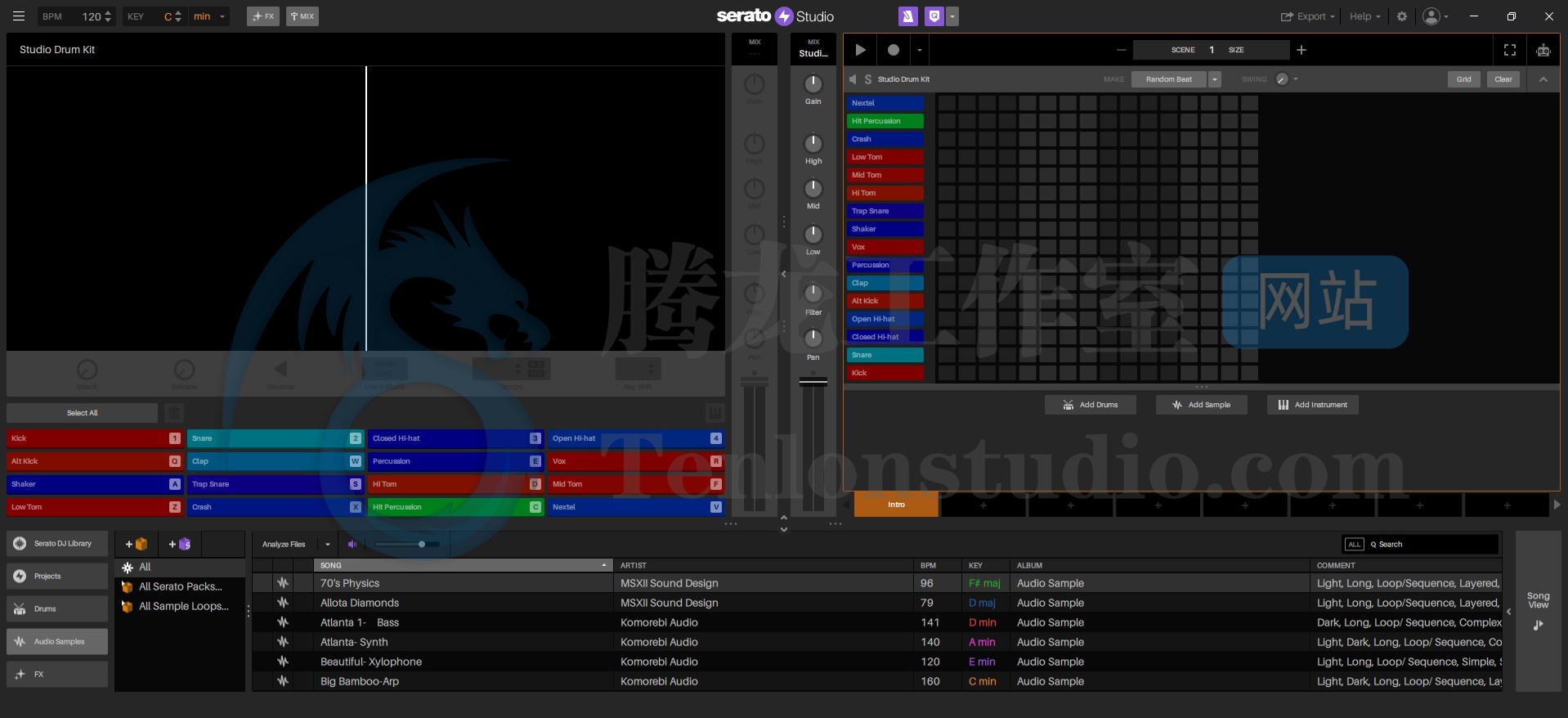The height and width of the screenshot is (718, 1568).
Task: Click the Random Beat button
Action: click(1169, 79)
